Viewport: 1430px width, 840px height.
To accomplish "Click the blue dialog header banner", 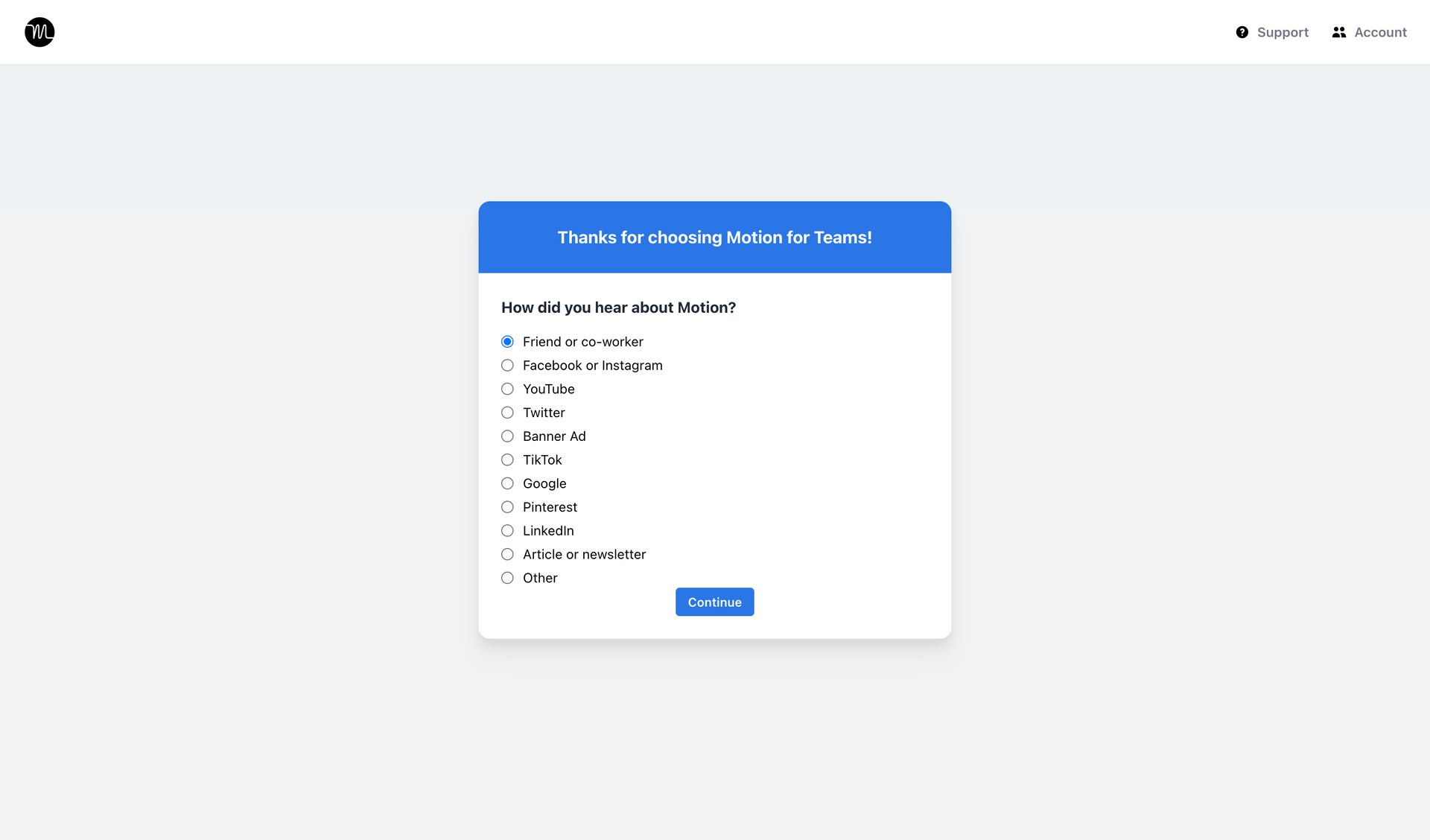I will pyautogui.click(x=714, y=237).
